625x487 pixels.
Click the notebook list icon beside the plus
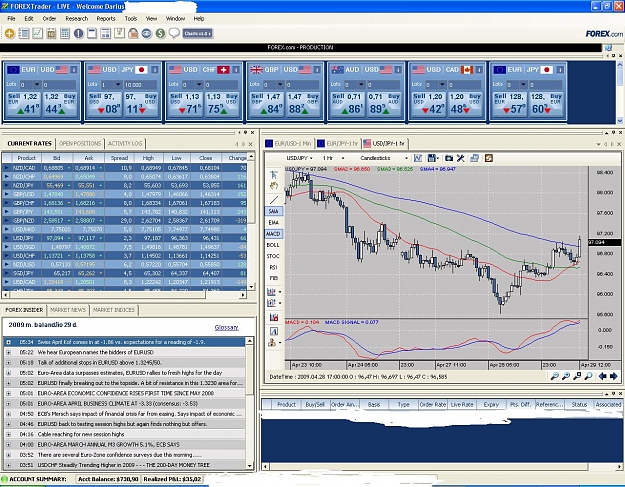click(x=24, y=33)
